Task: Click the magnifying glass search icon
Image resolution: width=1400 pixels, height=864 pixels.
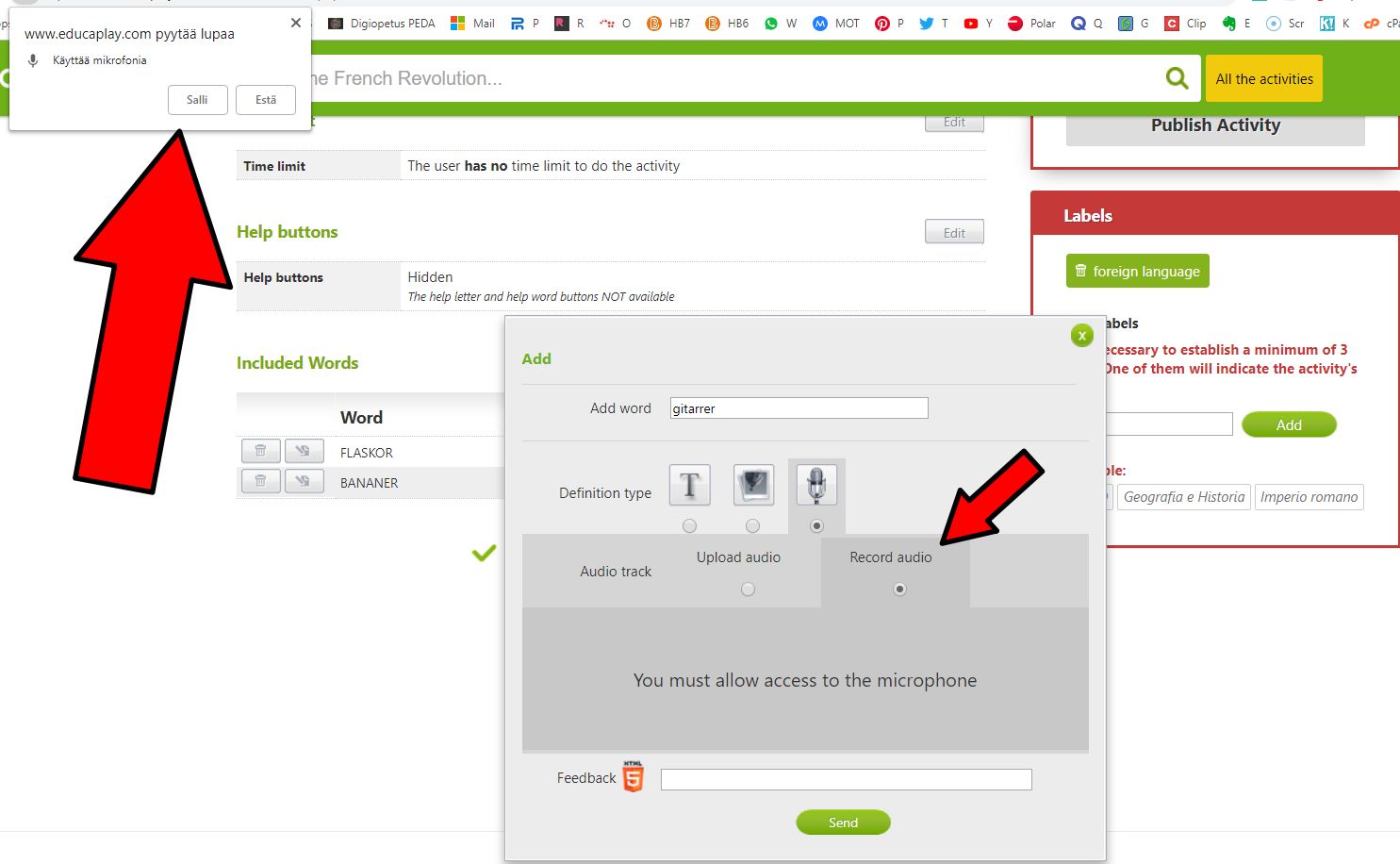Action: point(1177,78)
